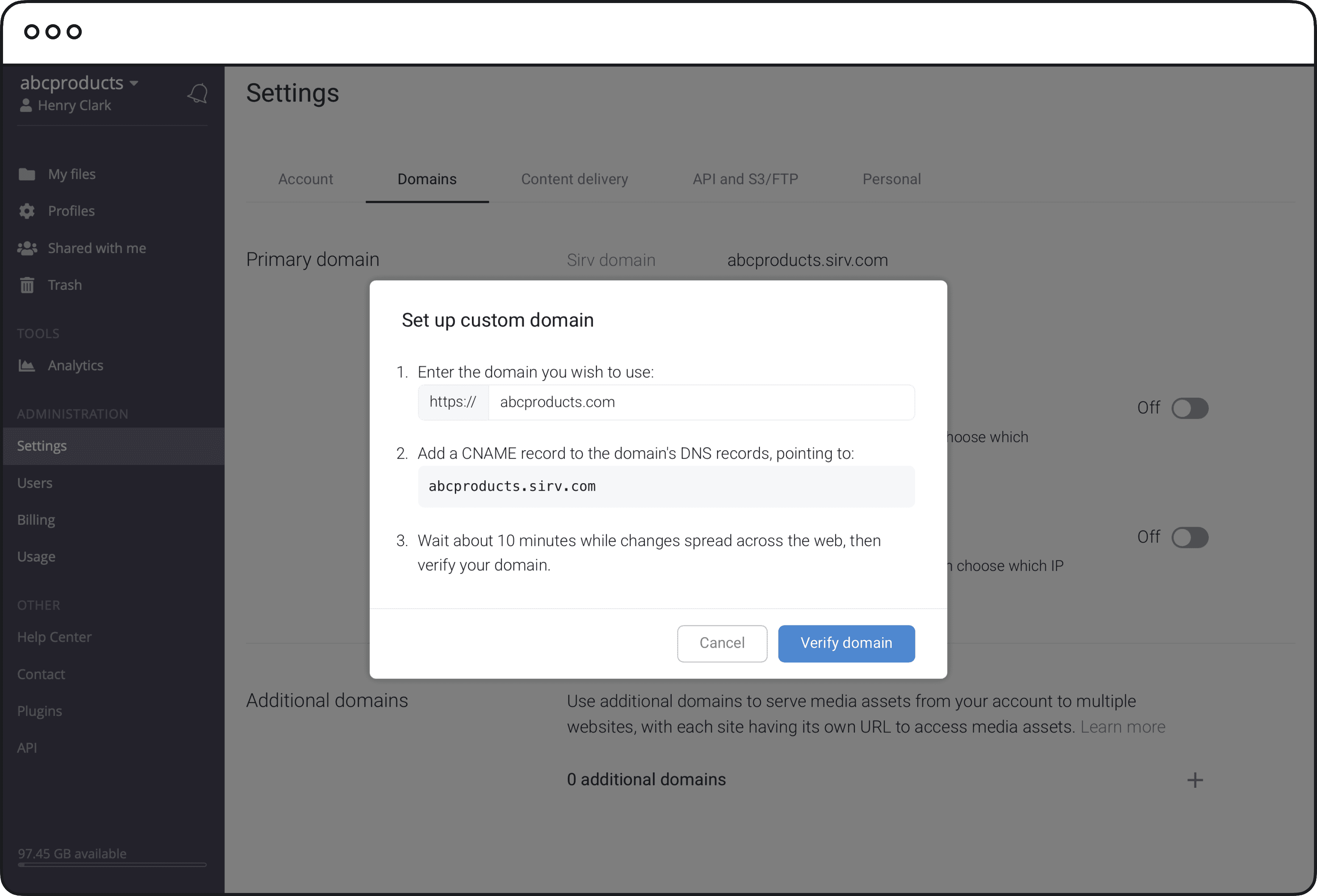
Task: Click plus icon to add additional domain
Action: point(1195,780)
